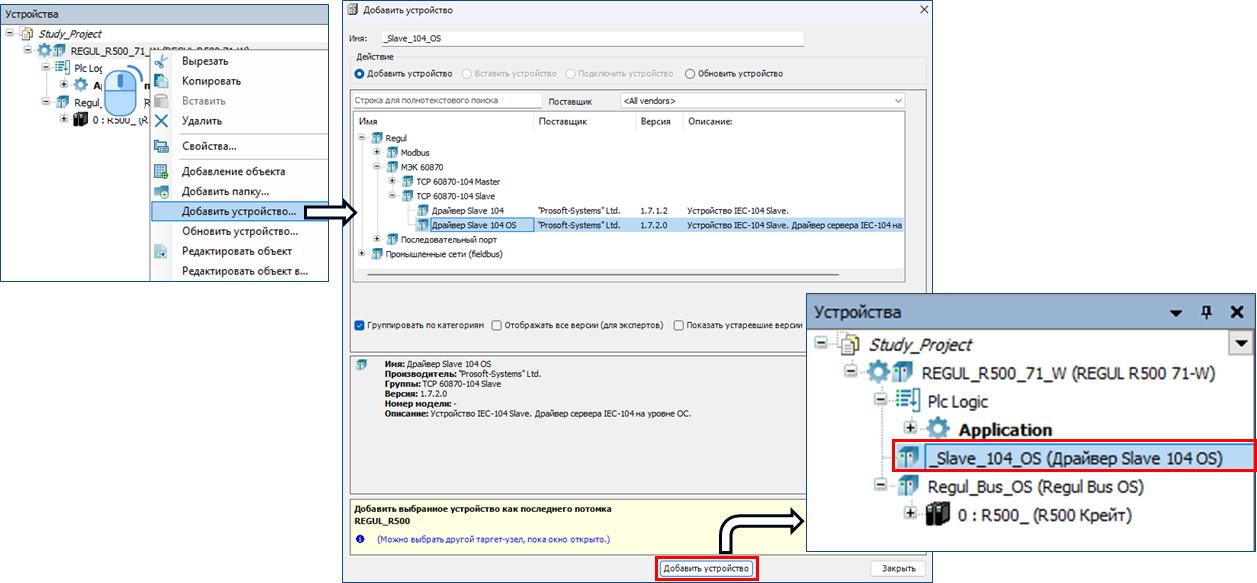This screenshot has width=1257, height=583.
Task: Uncheck Группировать по категориям checkbox
Action: (359, 325)
